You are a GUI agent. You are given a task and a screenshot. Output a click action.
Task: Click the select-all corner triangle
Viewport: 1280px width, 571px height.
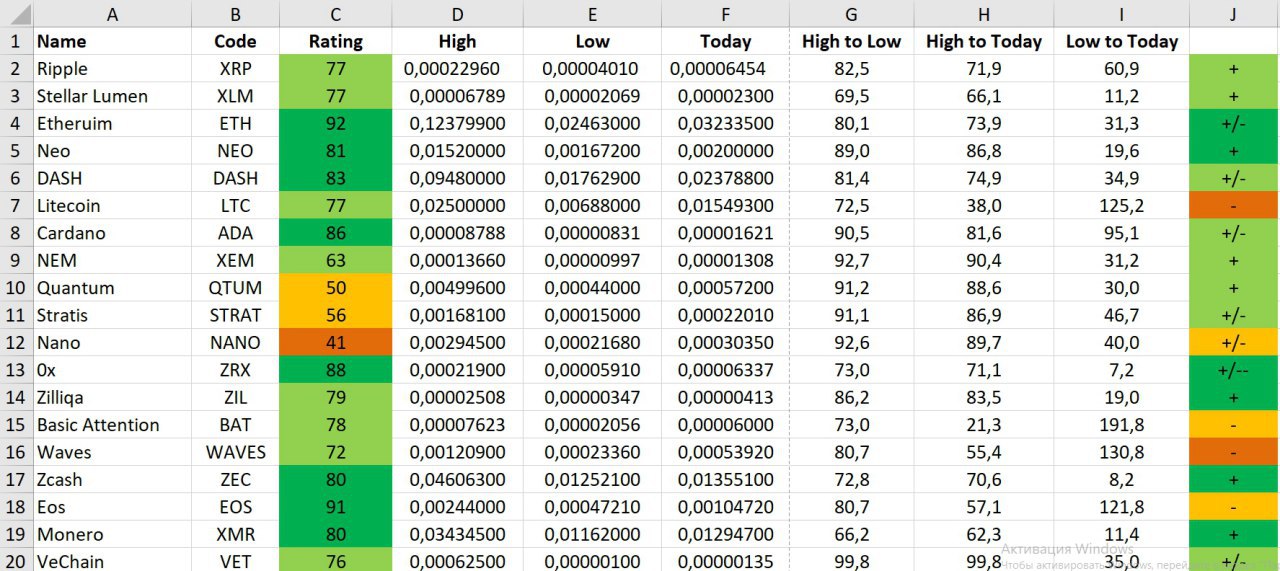pyautogui.click(x=16, y=14)
